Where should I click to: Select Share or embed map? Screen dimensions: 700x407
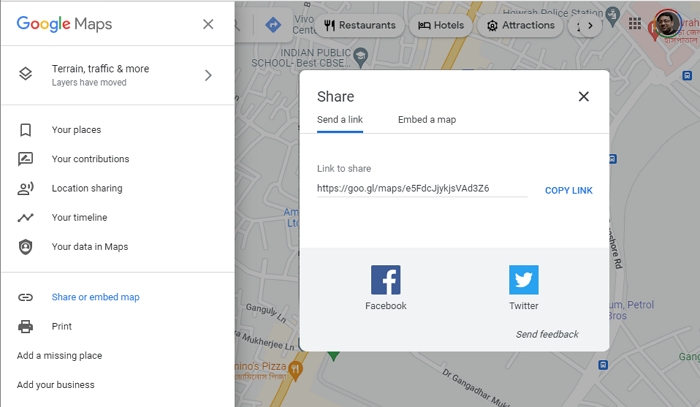[x=96, y=297]
